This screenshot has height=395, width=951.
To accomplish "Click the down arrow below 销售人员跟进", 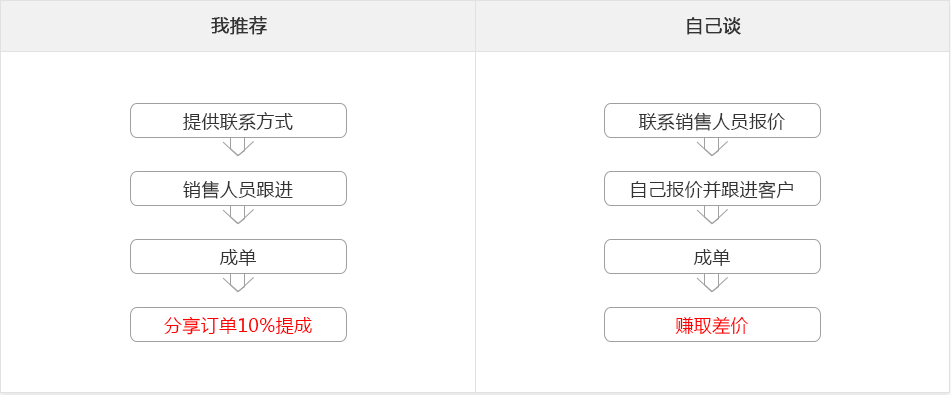I will point(238,215).
